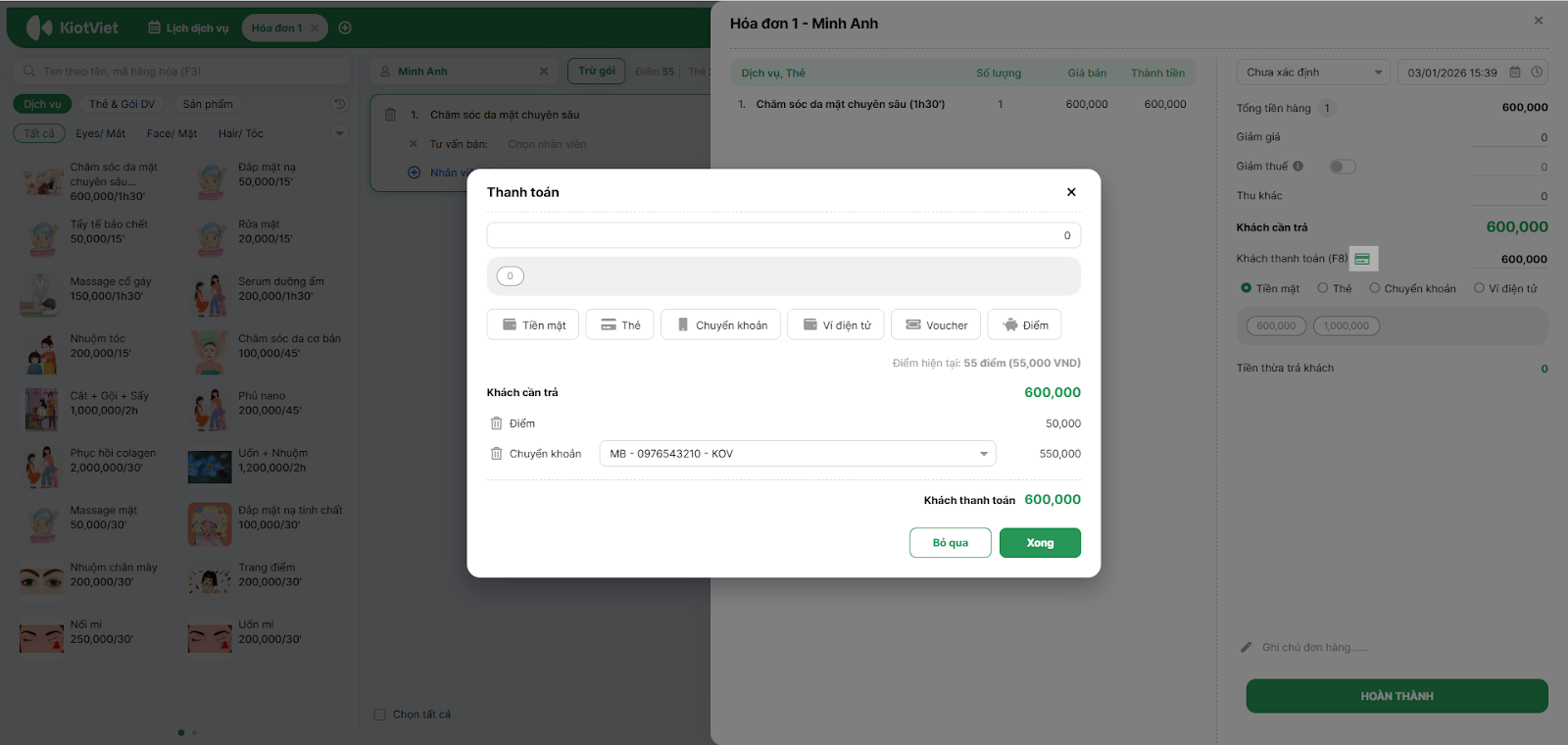Choose the Ví điện tử radio button
Image resolution: width=1568 pixels, height=745 pixels.
[x=1479, y=288]
